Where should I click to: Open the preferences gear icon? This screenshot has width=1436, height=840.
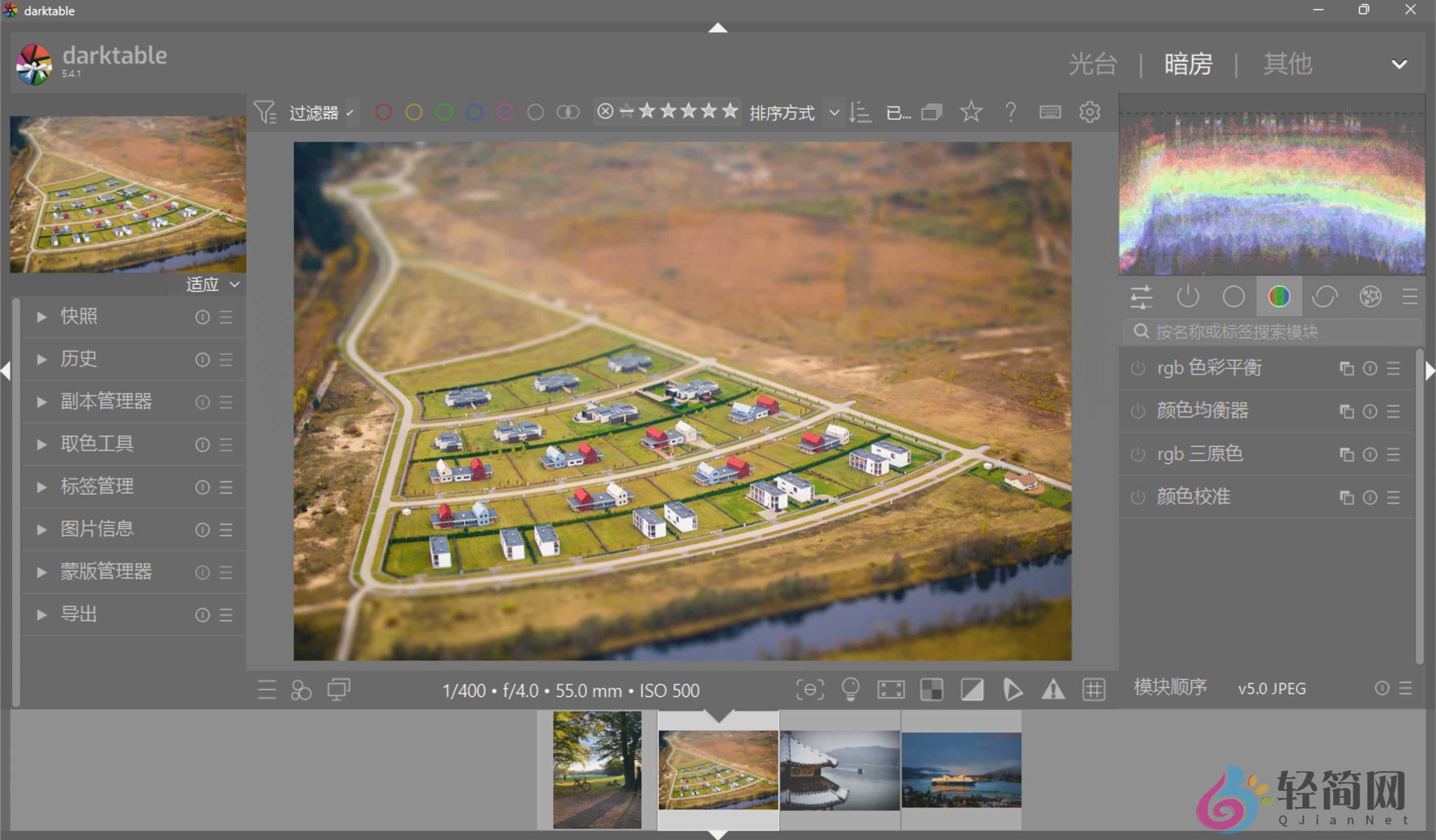[1089, 111]
